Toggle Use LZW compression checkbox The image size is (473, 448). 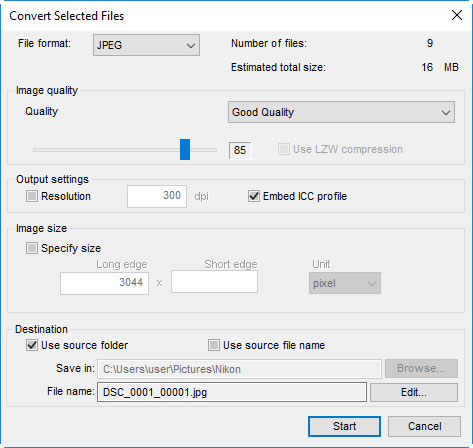tap(284, 149)
